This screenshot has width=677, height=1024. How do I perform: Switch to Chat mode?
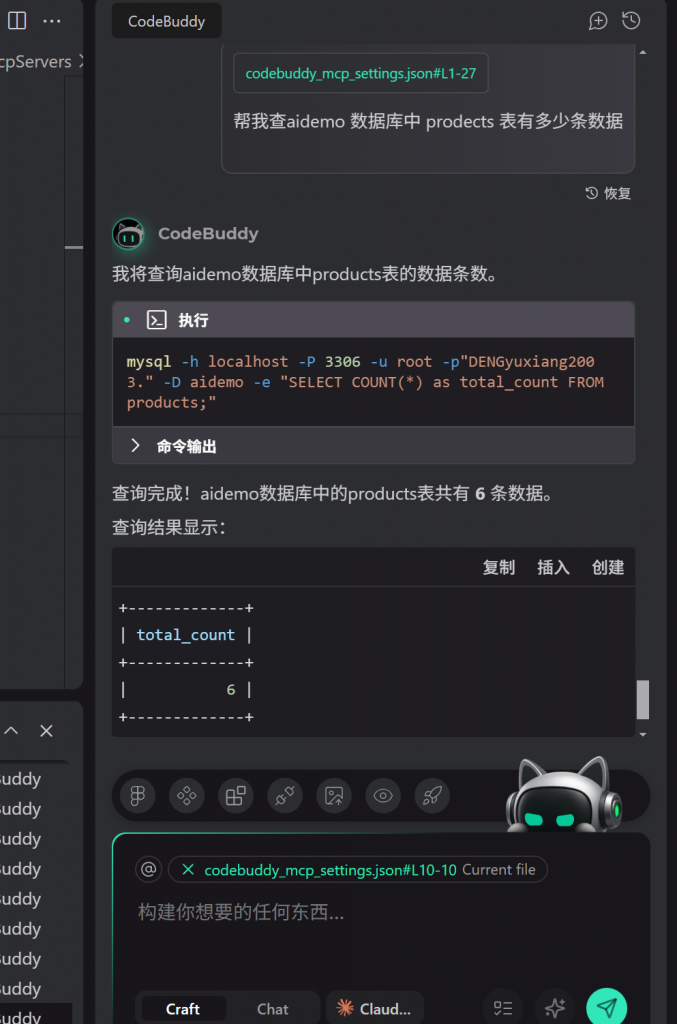point(272,1009)
